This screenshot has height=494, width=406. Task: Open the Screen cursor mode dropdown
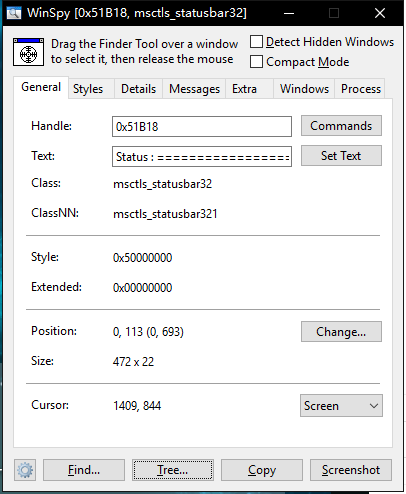click(341, 406)
